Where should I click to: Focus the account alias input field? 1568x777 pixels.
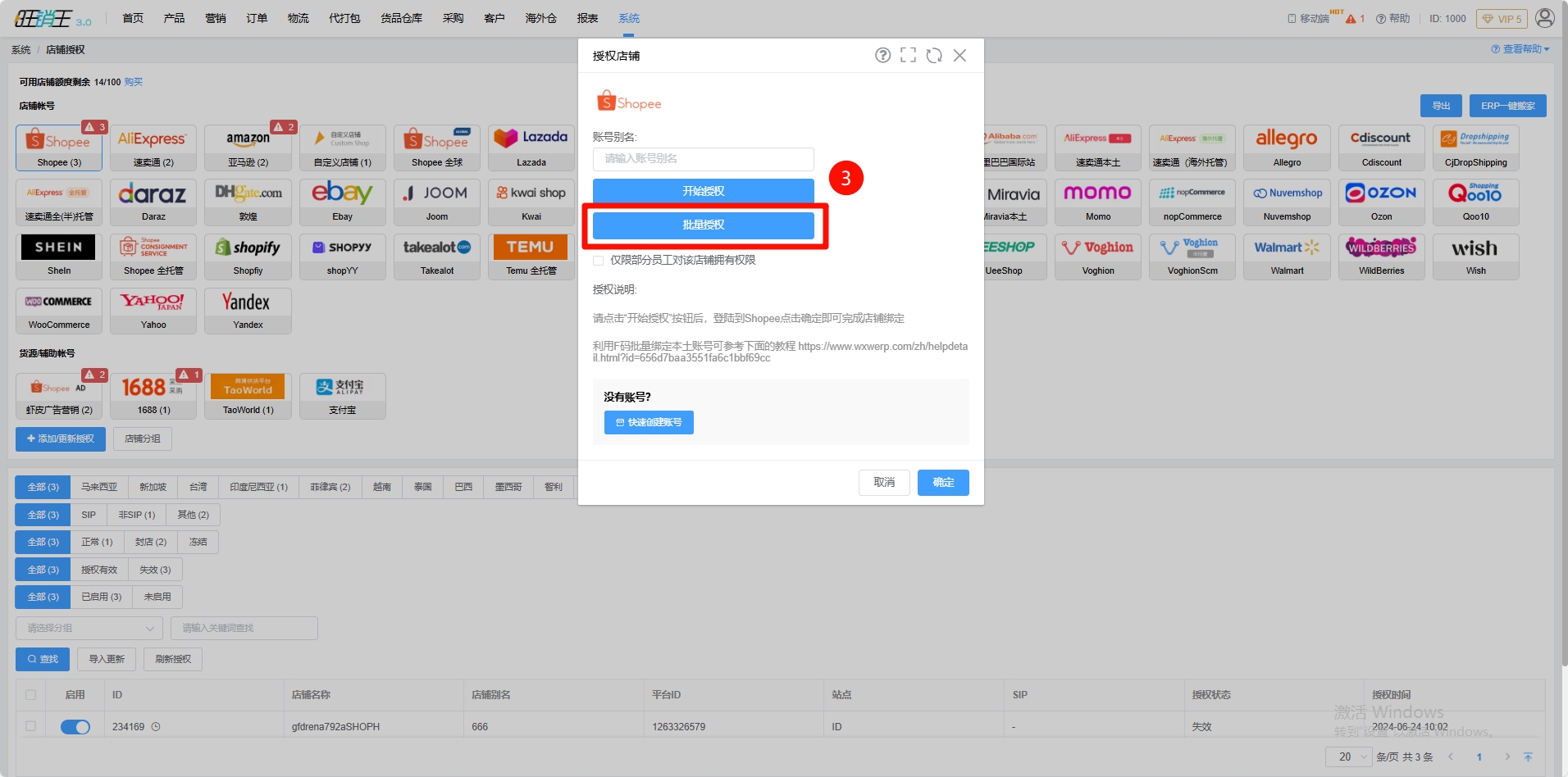point(703,159)
